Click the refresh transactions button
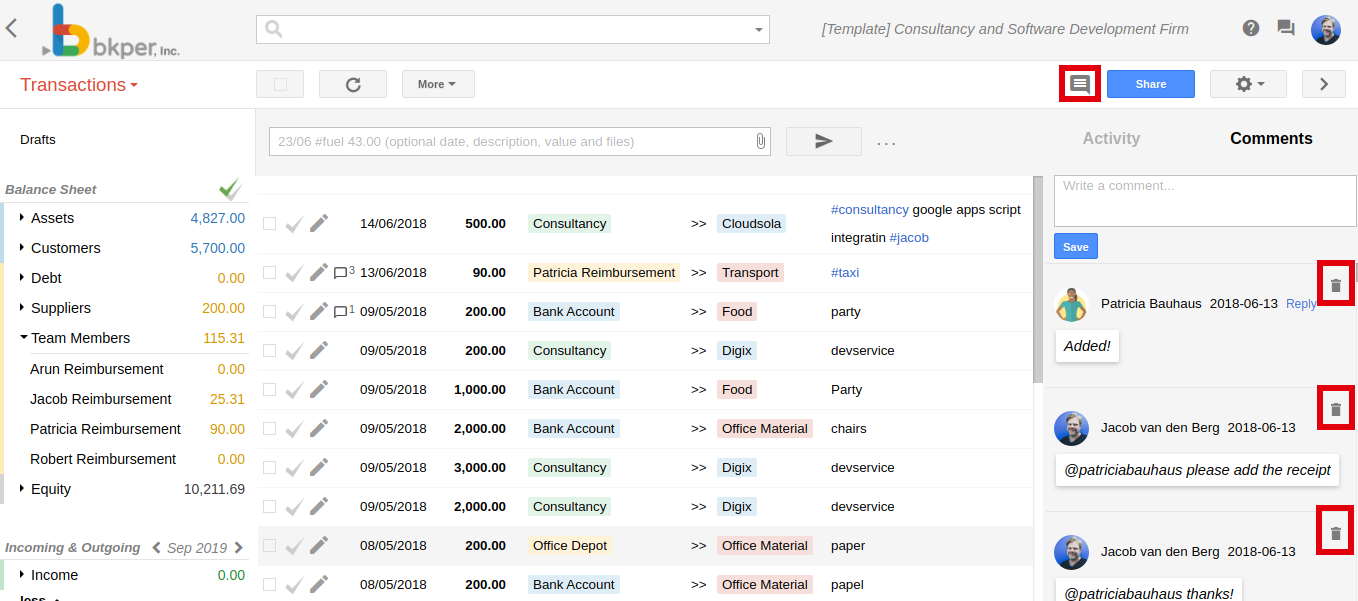Screen dimensions: 1358x601 click(352, 85)
